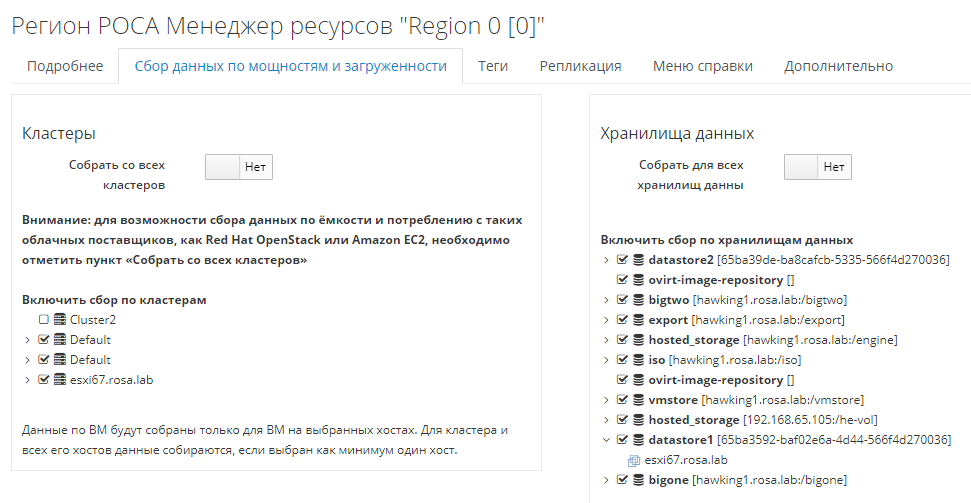Uncheck the iso datastore checkbox
The width and height of the screenshot is (971, 503).
622,360
